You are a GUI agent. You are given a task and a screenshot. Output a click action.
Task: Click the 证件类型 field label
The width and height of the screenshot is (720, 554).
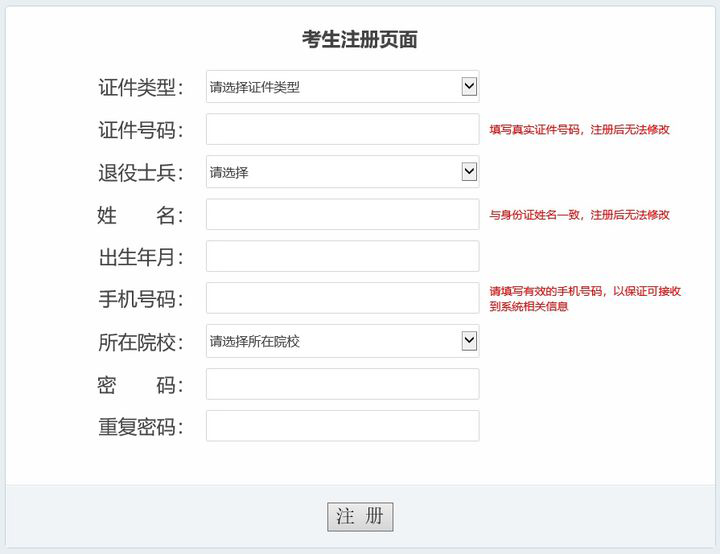click(x=140, y=87)
